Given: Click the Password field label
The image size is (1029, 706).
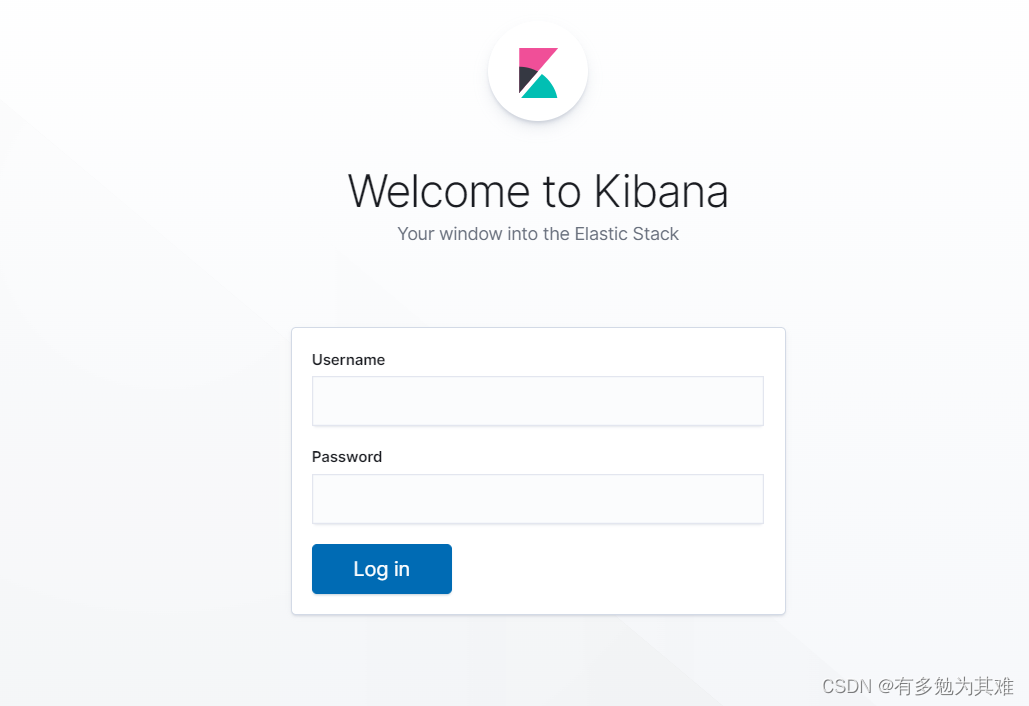Looking at the screenshot, I should (346, 457).
